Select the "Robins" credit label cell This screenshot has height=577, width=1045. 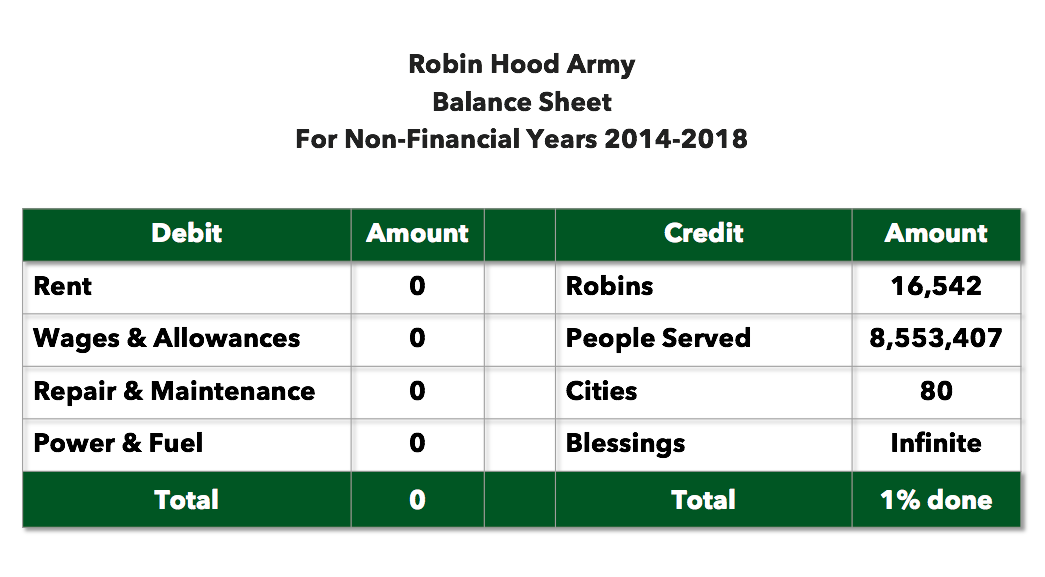click(609, 287)
